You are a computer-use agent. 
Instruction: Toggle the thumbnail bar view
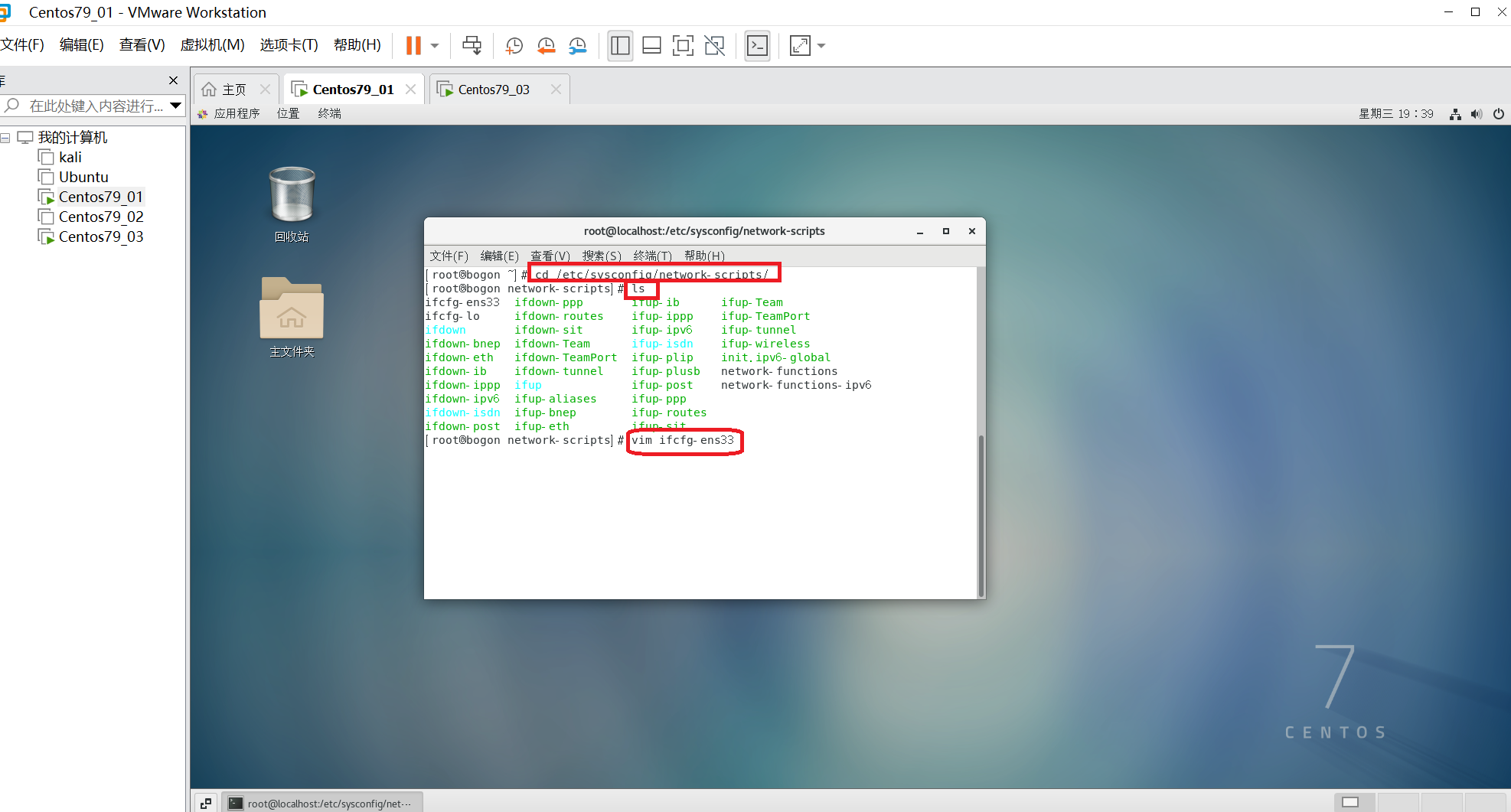point(651,46)
